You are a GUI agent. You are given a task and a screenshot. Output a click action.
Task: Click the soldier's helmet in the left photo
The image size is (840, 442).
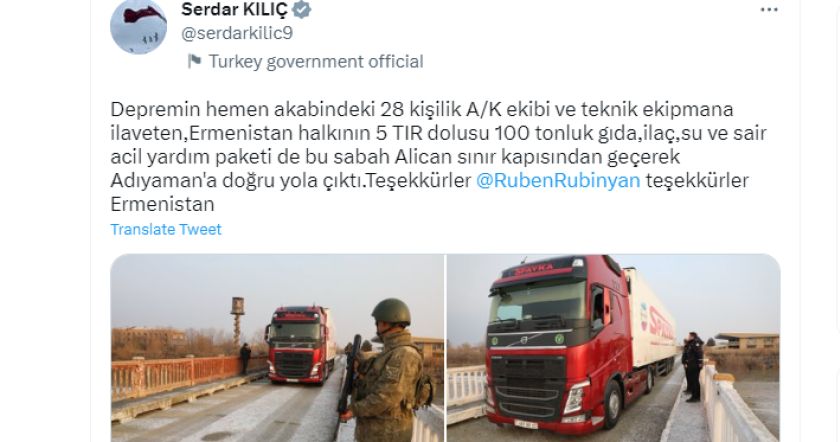pyautogui.click(x=391, y=312)
